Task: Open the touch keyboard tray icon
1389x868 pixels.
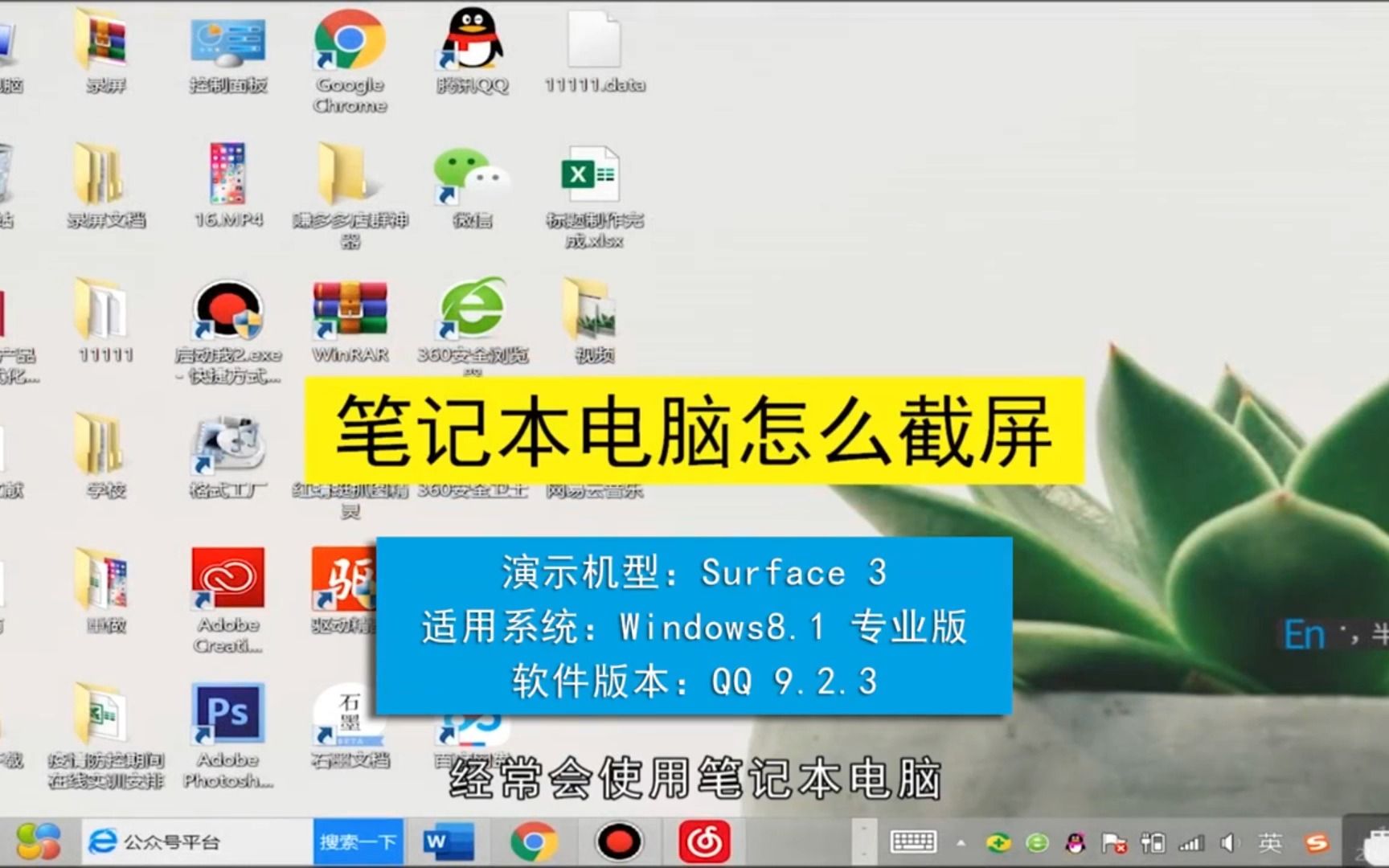Action: click(x=914, y=841)
